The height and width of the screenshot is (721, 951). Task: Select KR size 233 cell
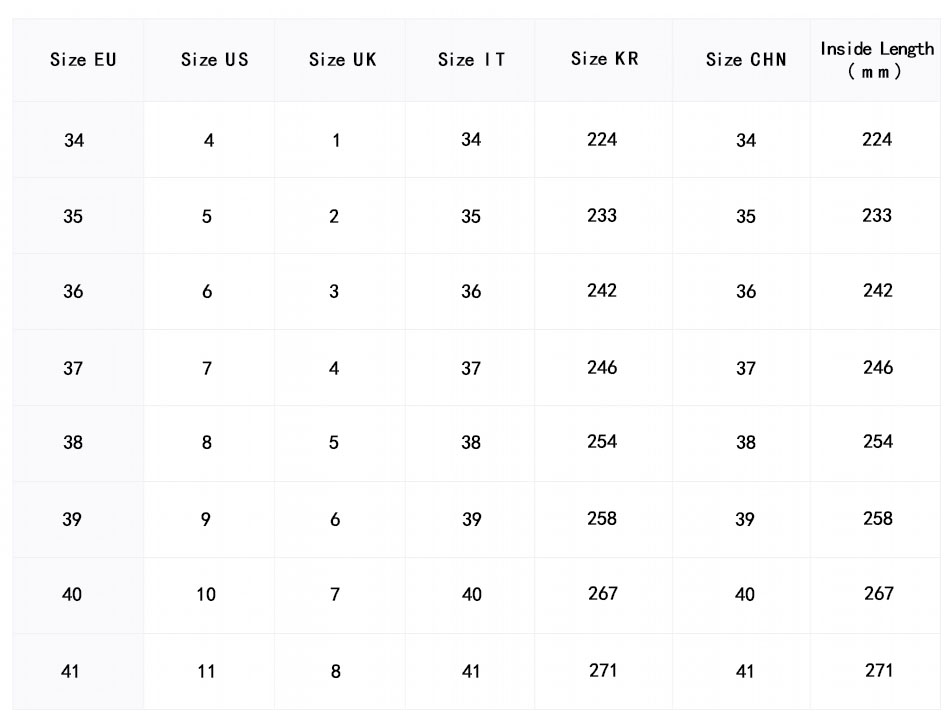[x=602, y=216]
